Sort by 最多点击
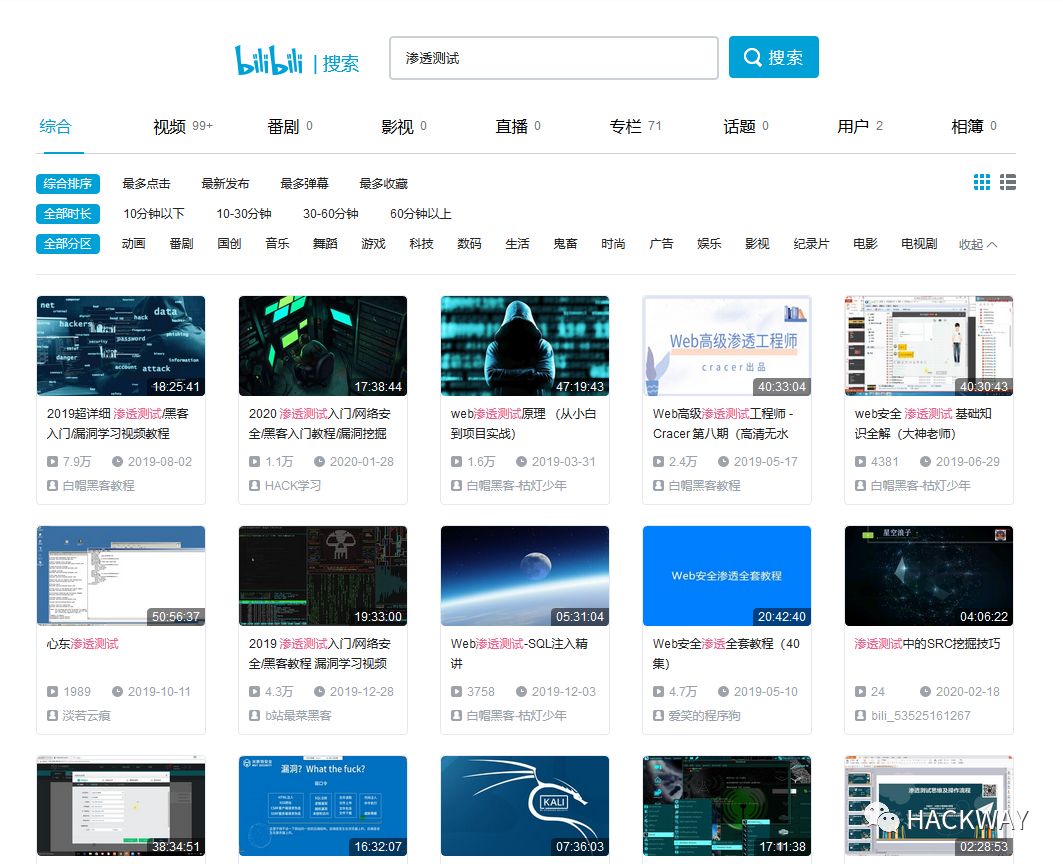Viewport: 1063px width, 864px height. pyautogui.click(x=146, y=184)
